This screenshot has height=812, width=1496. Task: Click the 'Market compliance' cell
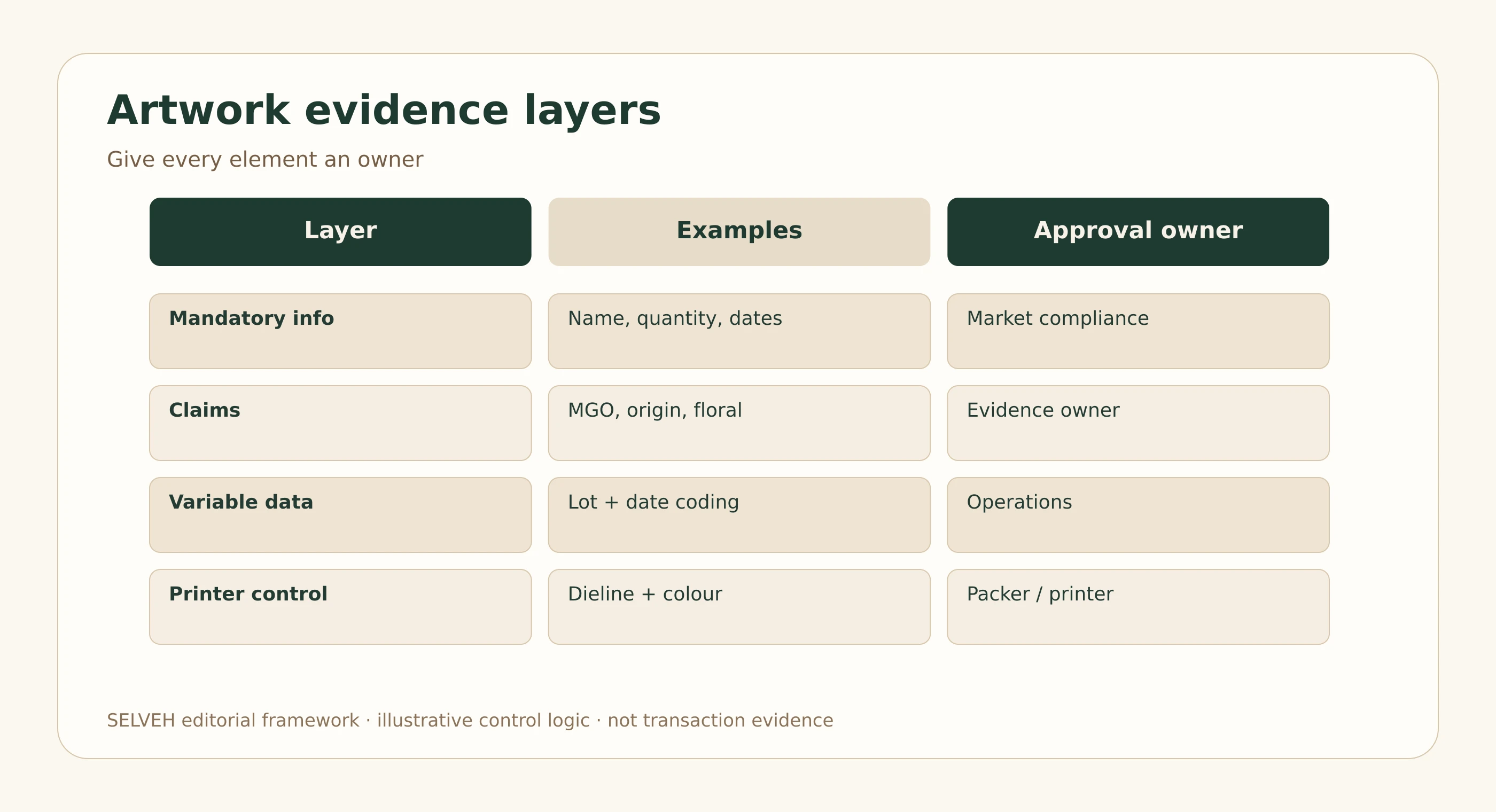[x=1138, y=331]
